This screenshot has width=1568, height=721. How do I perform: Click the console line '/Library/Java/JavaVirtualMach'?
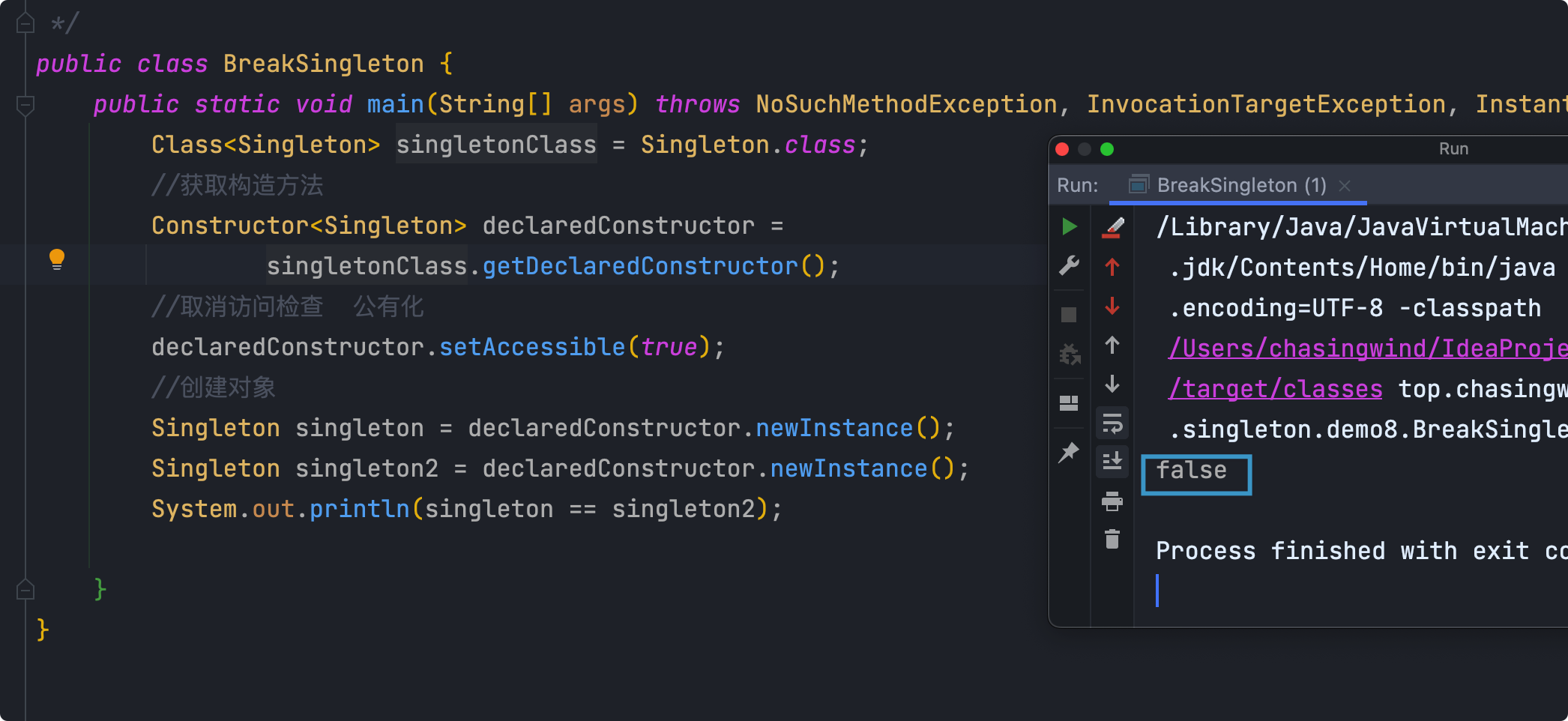1361,227
